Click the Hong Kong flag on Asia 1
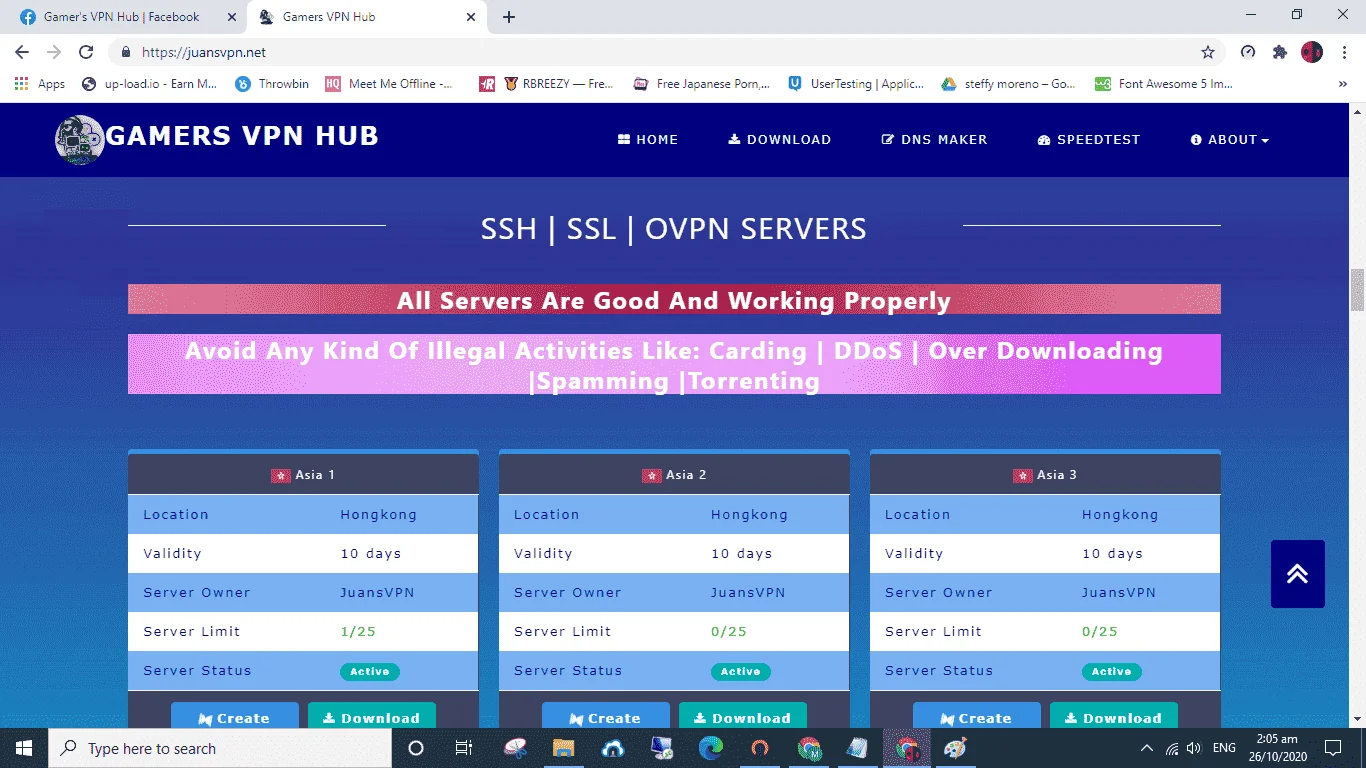The height and width of the screenshot is (768, 1366). pyautogui.click(x=280, y=476)
